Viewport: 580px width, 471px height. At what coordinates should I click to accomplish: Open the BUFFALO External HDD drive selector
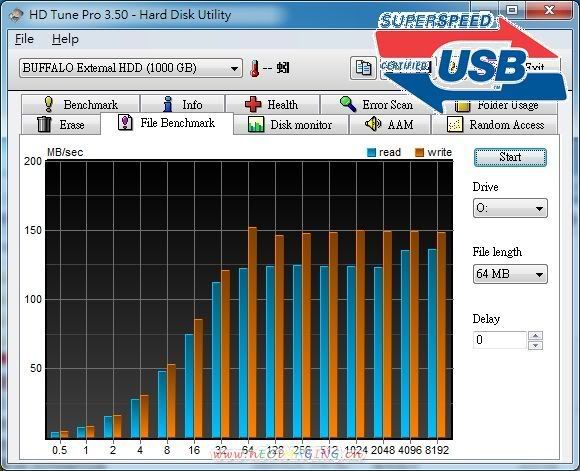pos(131,68)
